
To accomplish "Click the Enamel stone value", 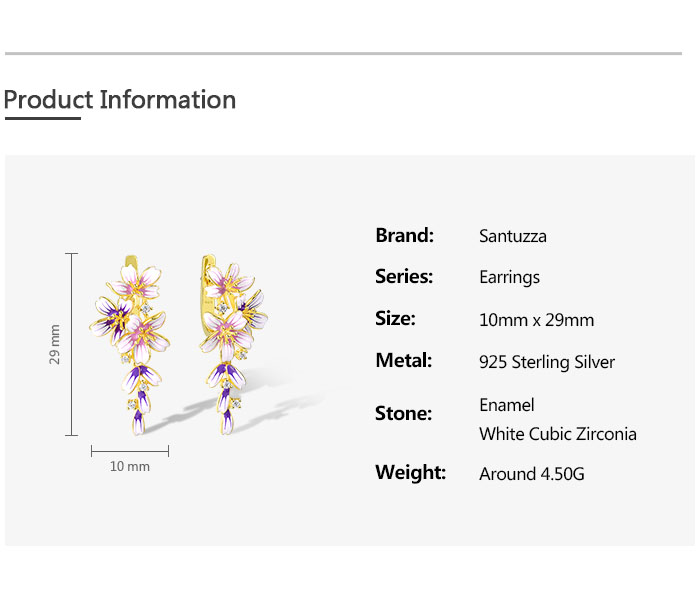I will pyautogui.click(x=507, y=405).
